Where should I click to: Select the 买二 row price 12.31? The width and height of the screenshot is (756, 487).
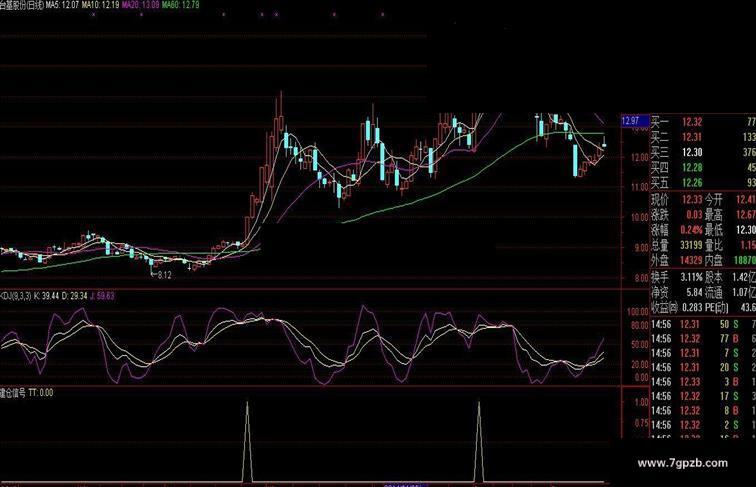[692, 137]
